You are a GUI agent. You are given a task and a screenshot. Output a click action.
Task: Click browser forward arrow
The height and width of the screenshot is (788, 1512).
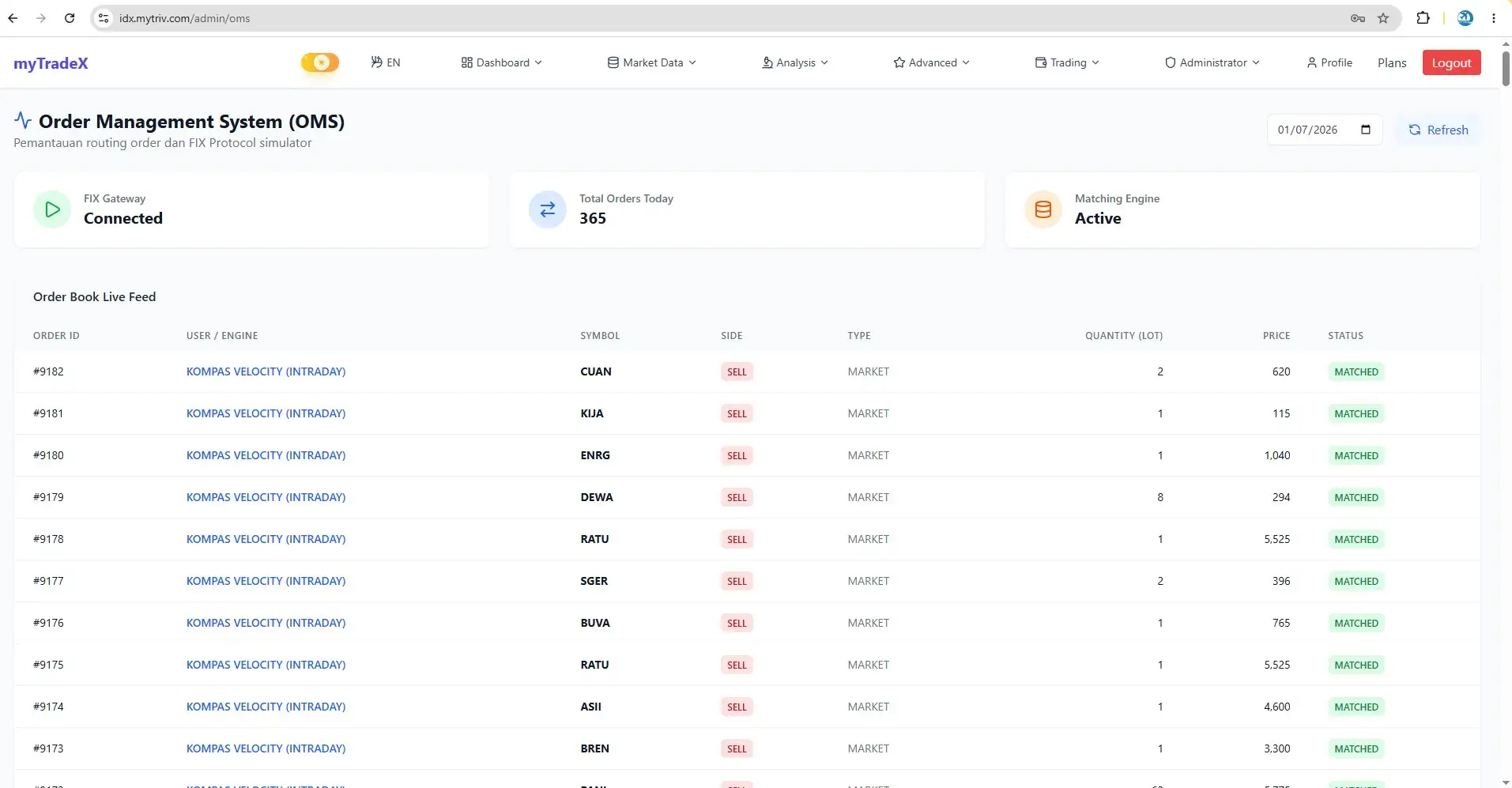pyautogui.click(x=41, y=18)
